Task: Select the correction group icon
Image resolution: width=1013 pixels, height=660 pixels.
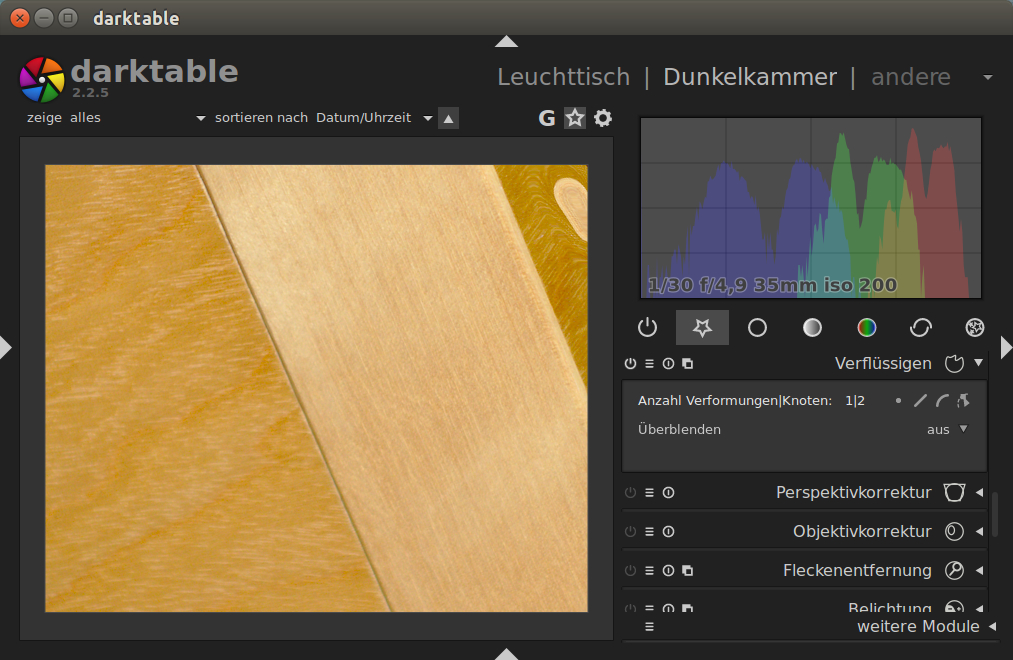Action: coord(921,327)
